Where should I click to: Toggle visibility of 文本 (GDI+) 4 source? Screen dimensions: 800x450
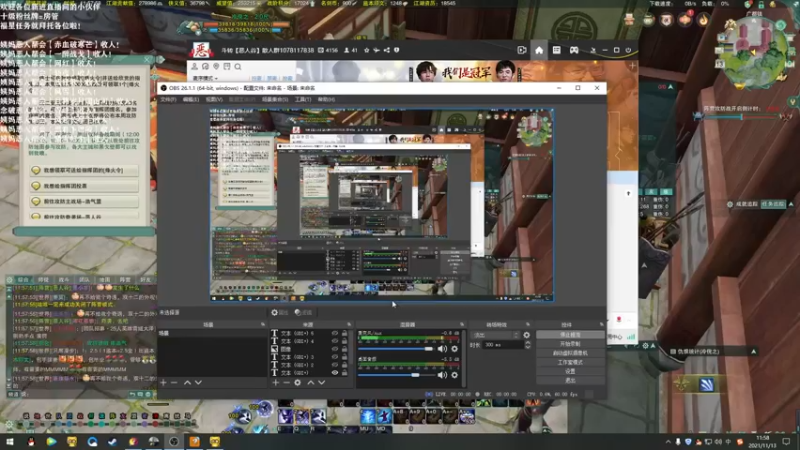tap(335, 341)
